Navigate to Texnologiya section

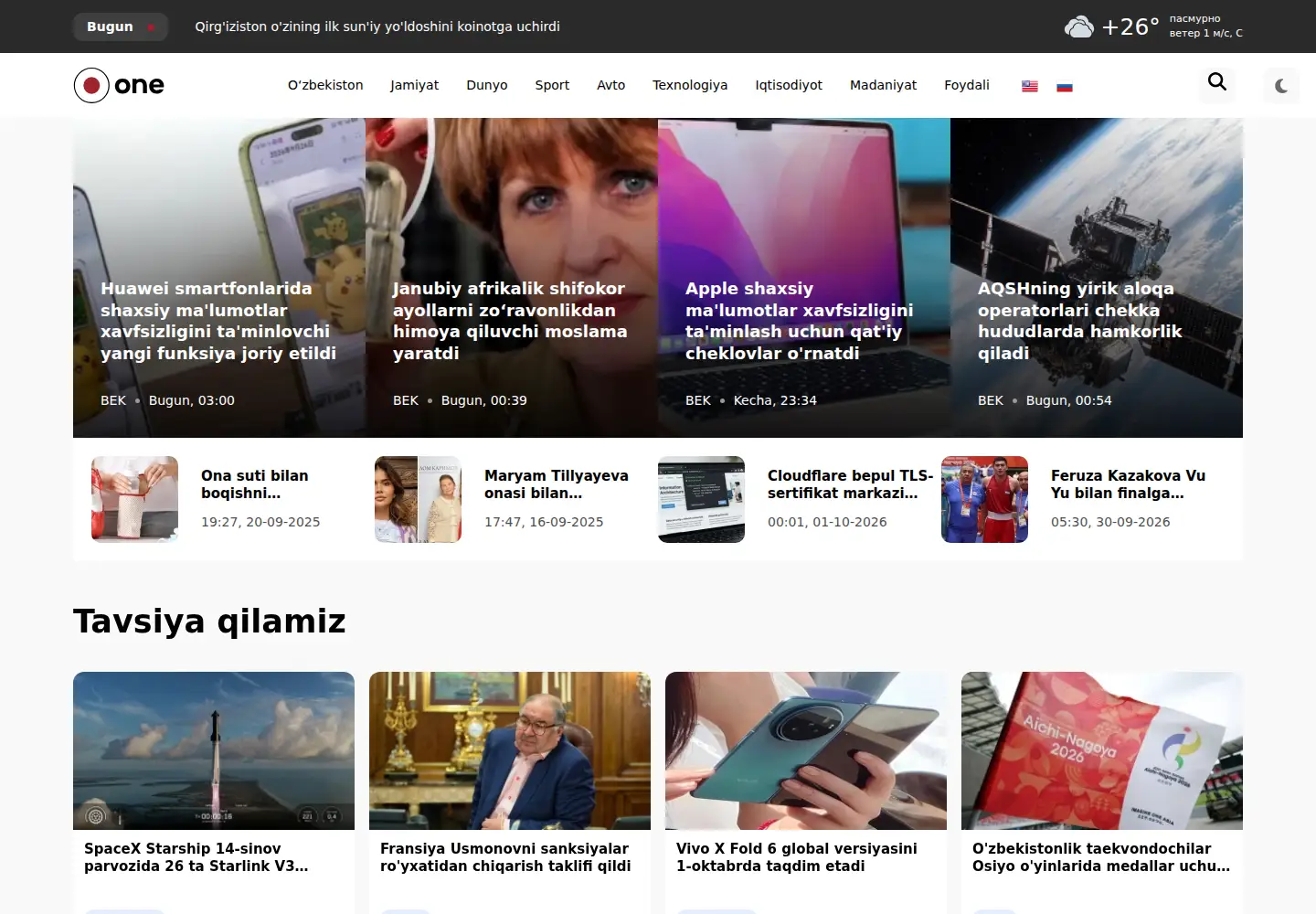pos(690,85)
